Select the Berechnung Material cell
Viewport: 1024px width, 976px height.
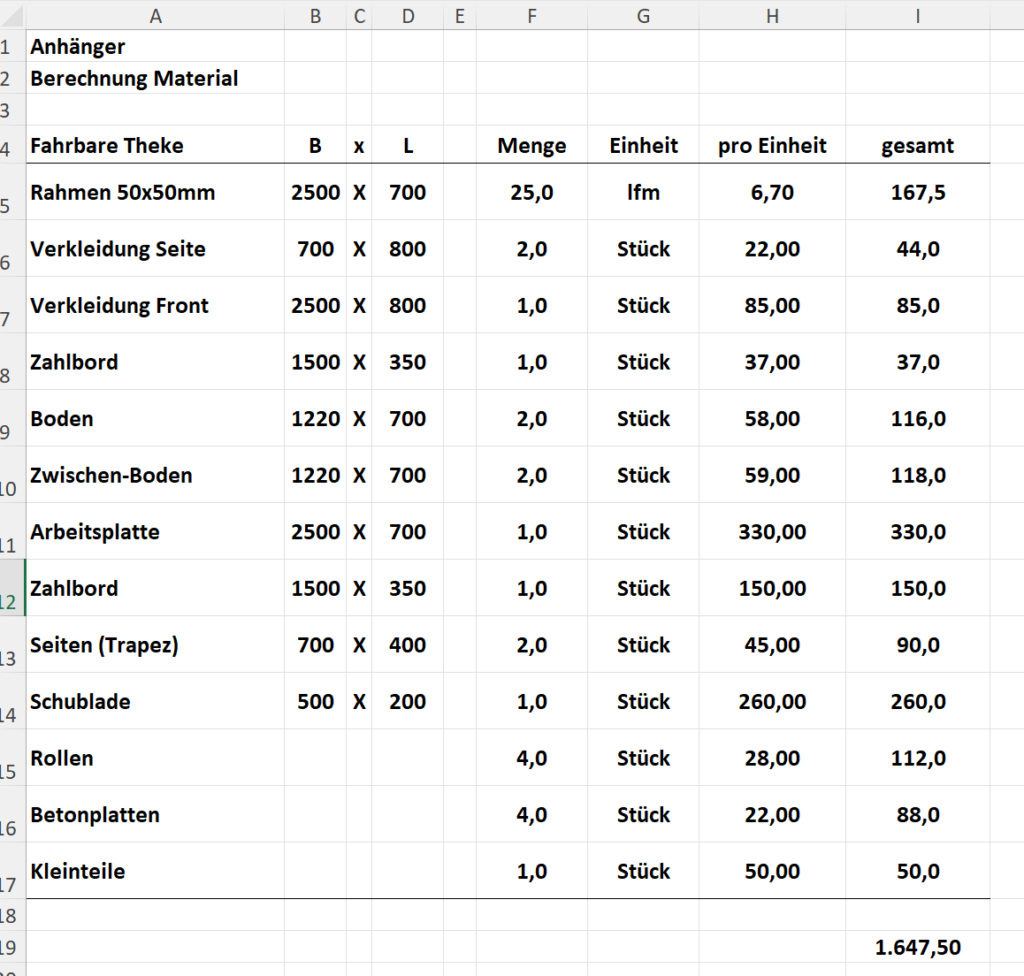click(155, 78)
